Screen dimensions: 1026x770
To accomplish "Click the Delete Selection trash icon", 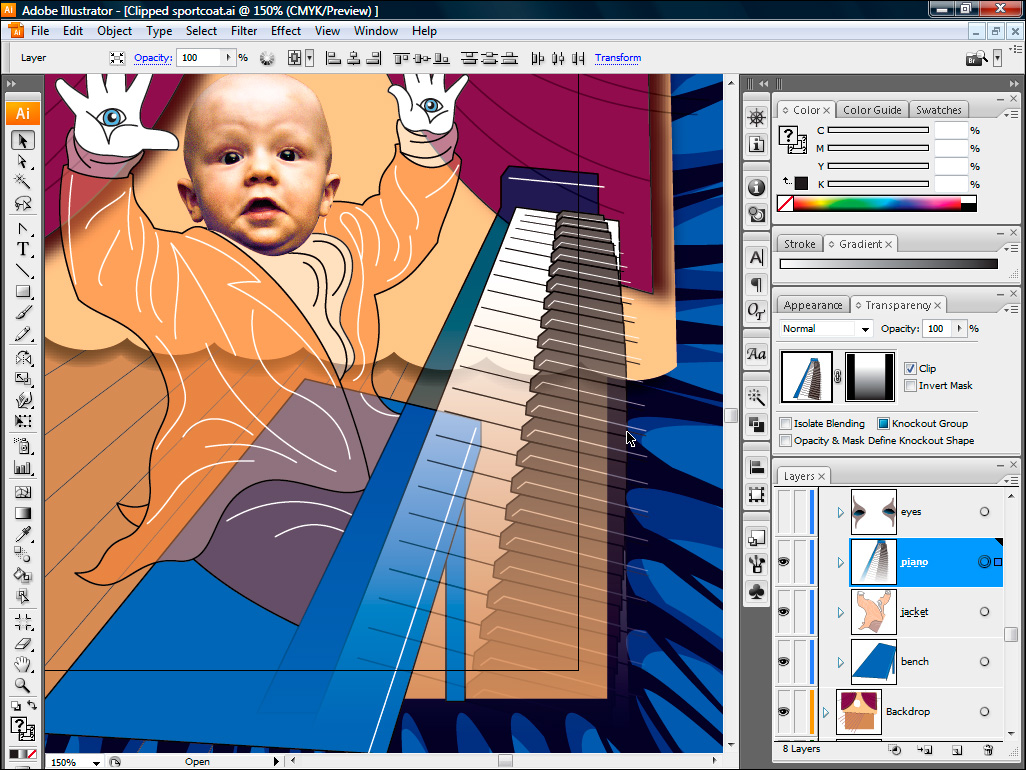I will click(988, 749).
